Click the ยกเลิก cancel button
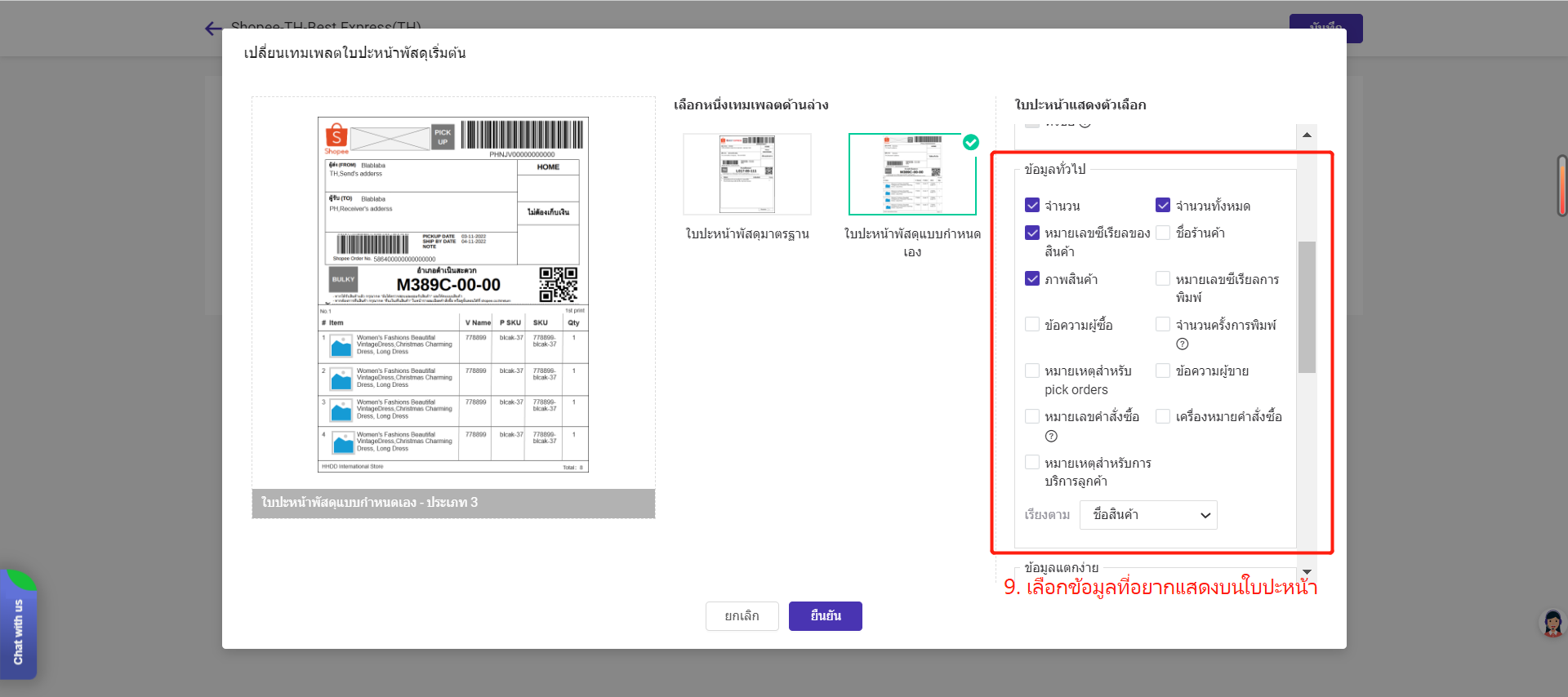The height and width of the screenshot is (697, 1568). 742,616
